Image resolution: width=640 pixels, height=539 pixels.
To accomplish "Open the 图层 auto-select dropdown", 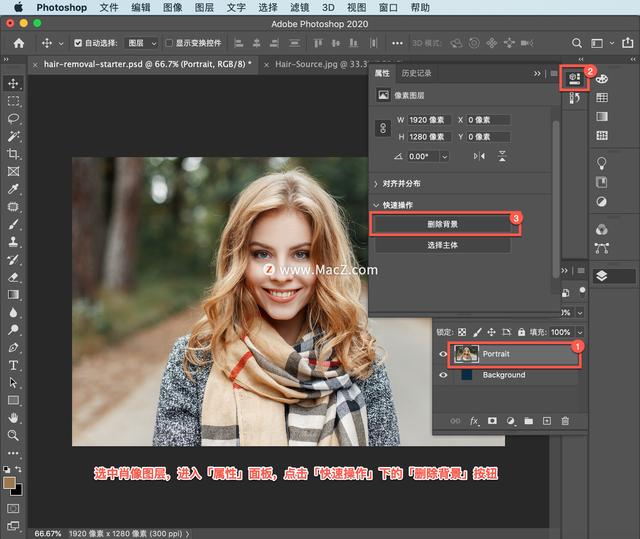I will [142, 44].
